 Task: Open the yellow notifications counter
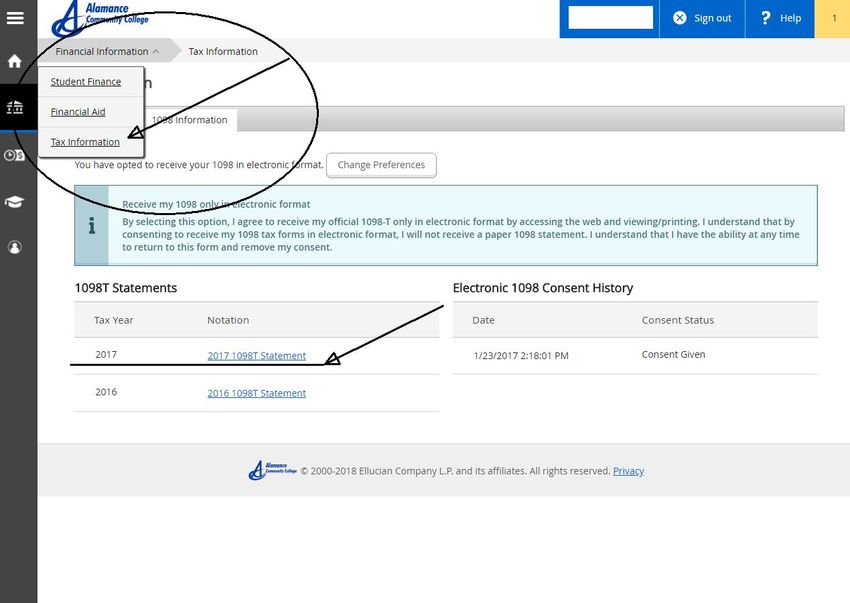[x=832, y=19]
